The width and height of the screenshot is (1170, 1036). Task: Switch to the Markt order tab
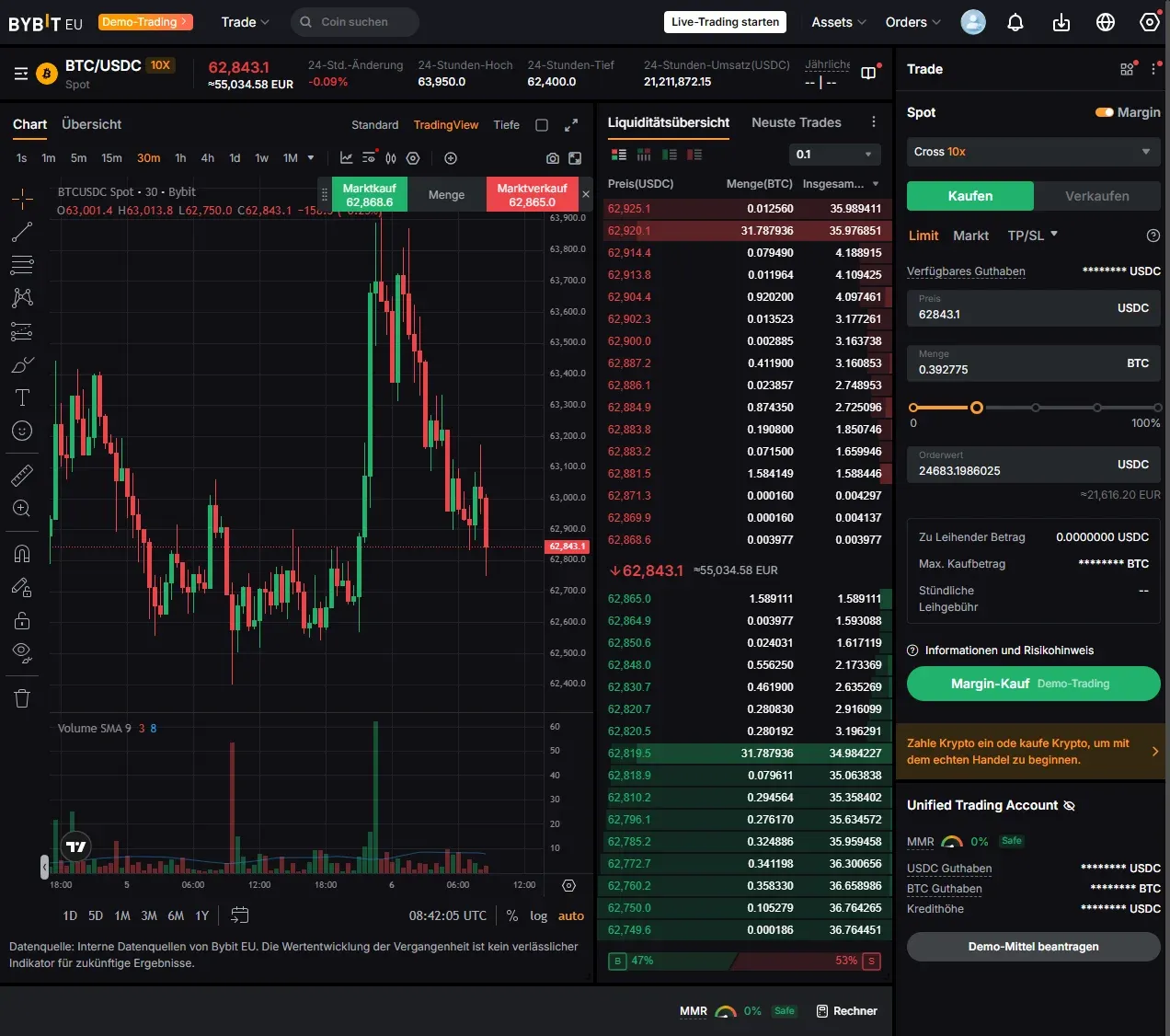pos(970,236)
